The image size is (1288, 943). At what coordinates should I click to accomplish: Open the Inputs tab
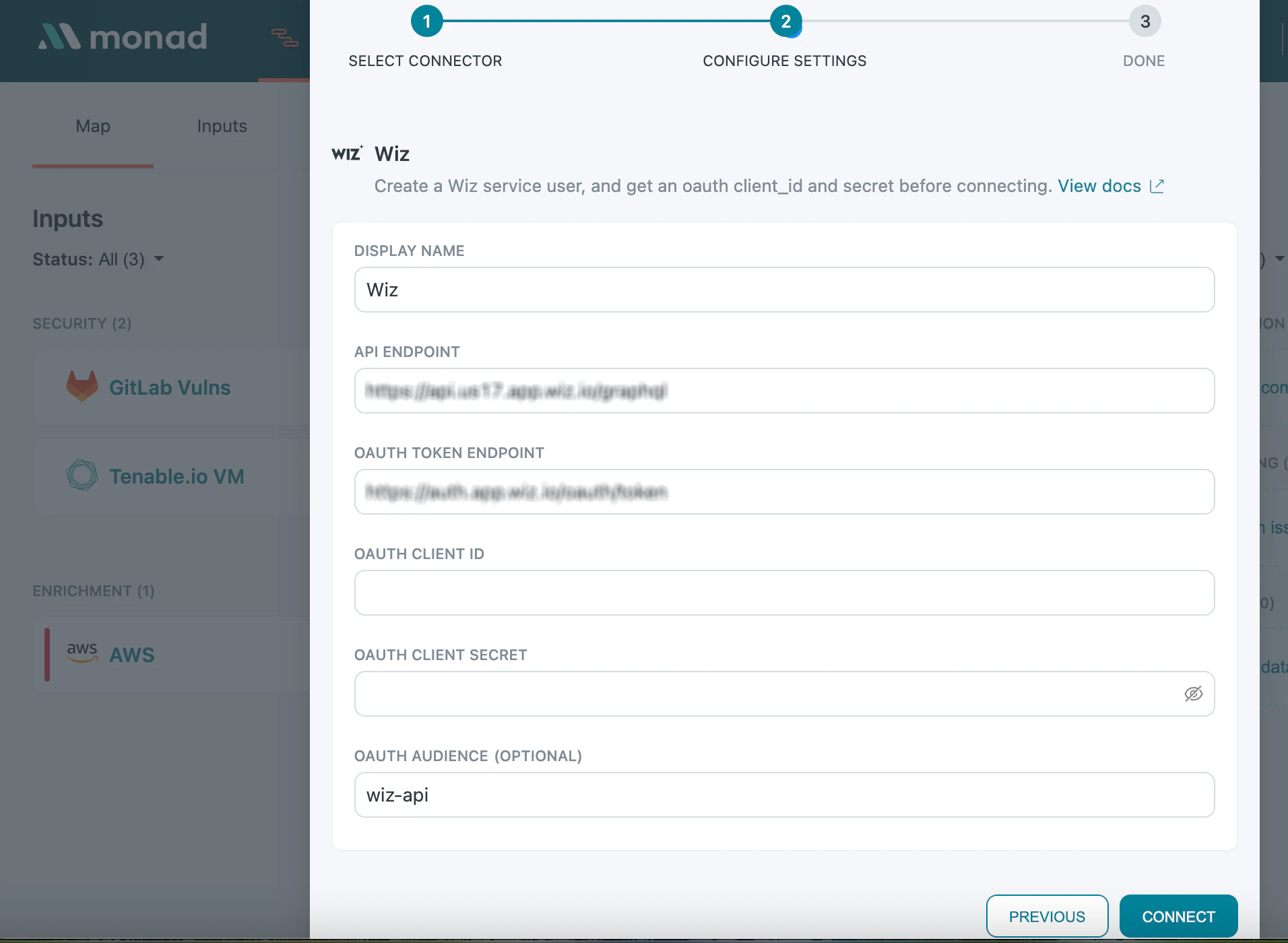tap(222, 127)
